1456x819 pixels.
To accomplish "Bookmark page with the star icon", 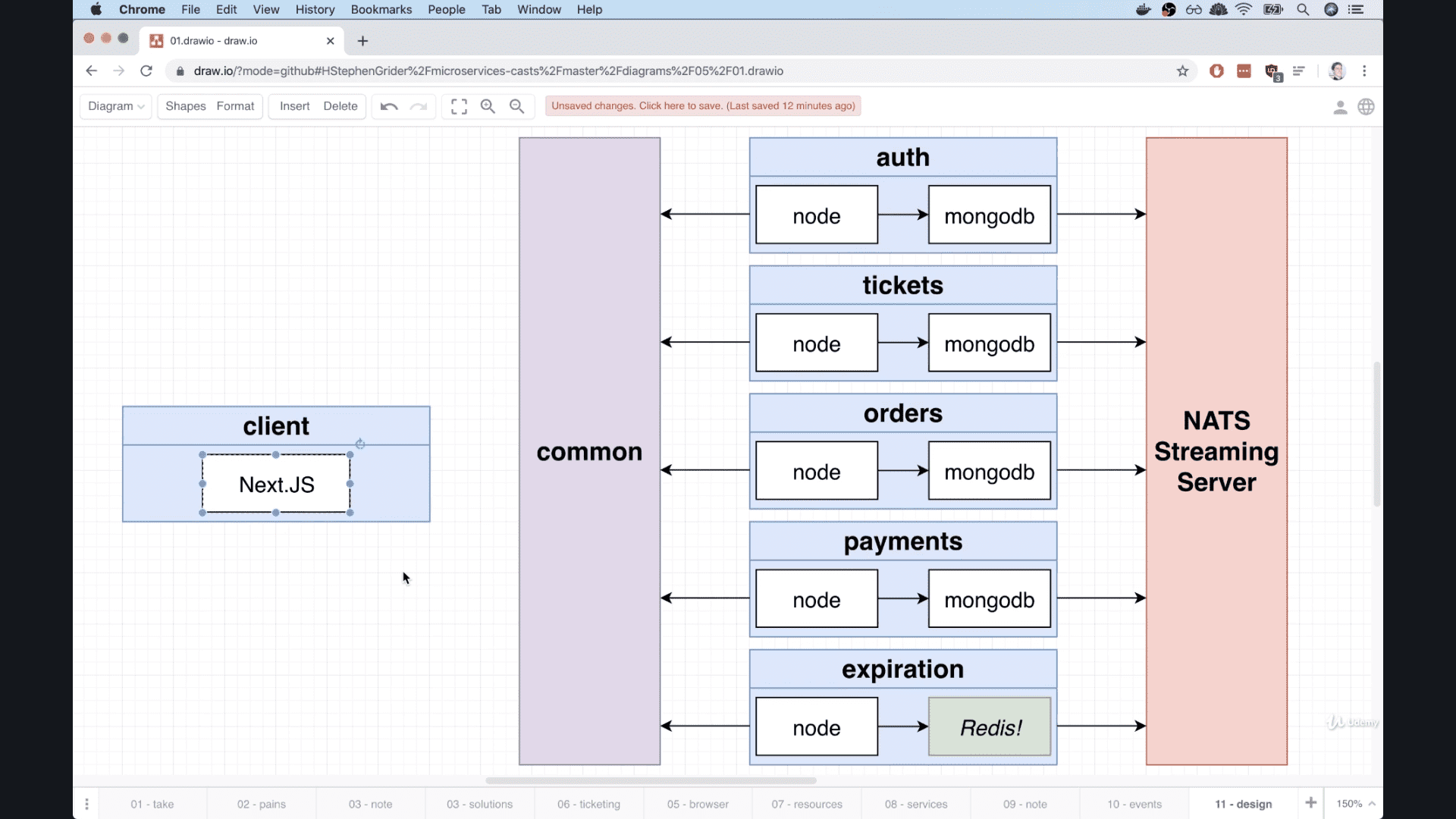I will [1182, 71].
